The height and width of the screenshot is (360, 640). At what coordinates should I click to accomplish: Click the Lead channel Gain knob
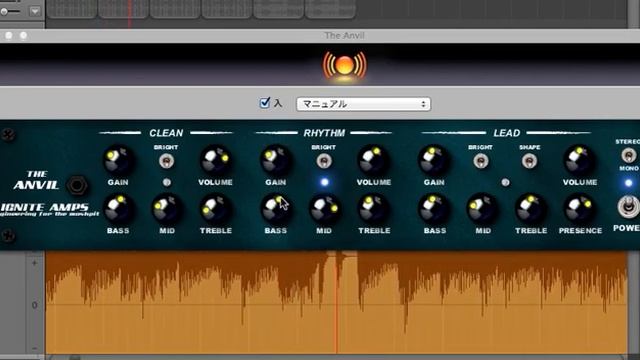tap(433, 160)
